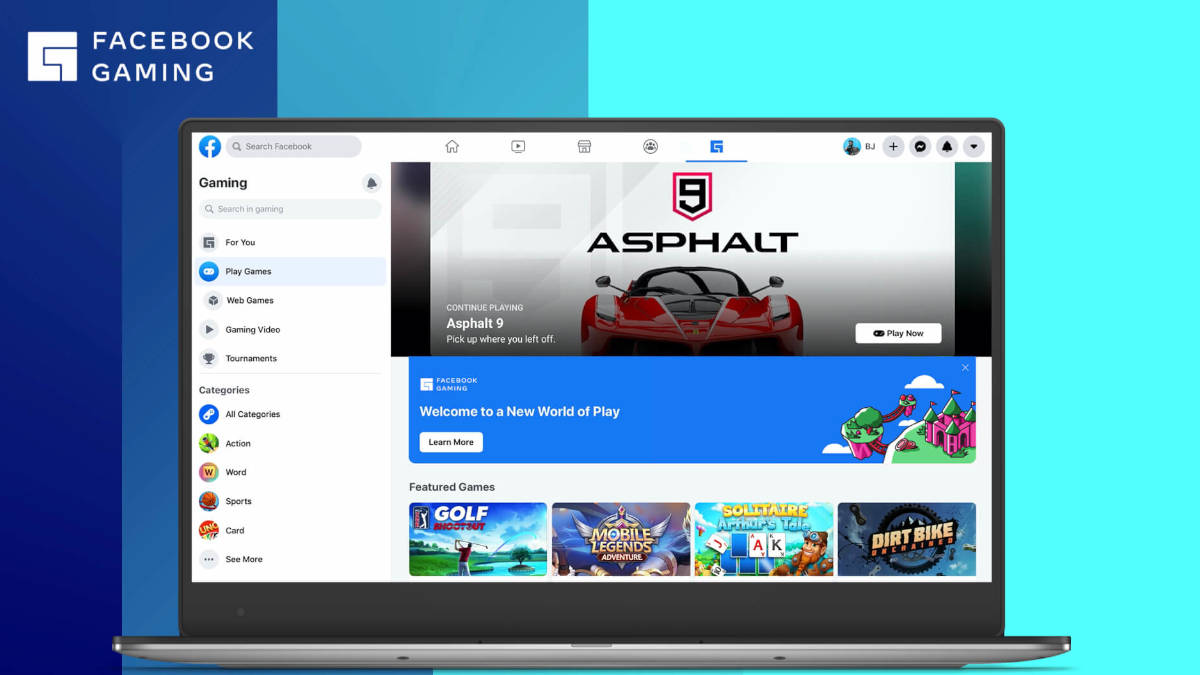Click the Facebook logo icon
Image resolution: width=1200 pixels, height=675 pixels.
[210, 146]
